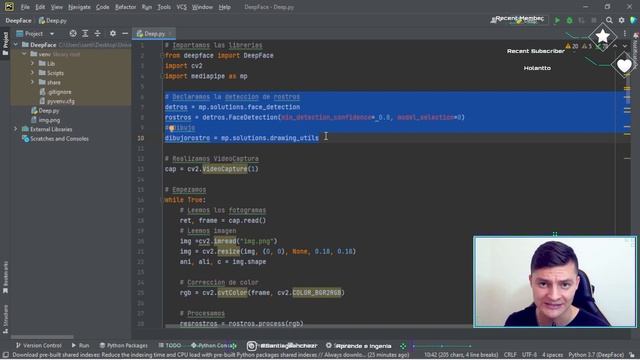Viewport: 640px width, 360px height.
Task: Click the Project panel horizontal scrollbar
Action: click(42, 337)
